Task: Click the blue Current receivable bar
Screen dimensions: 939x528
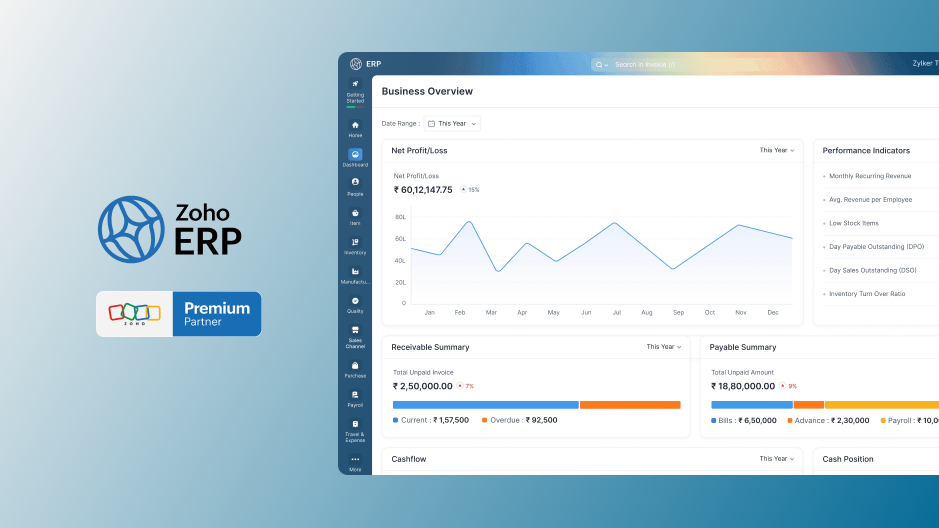Action: click(486, 405)
